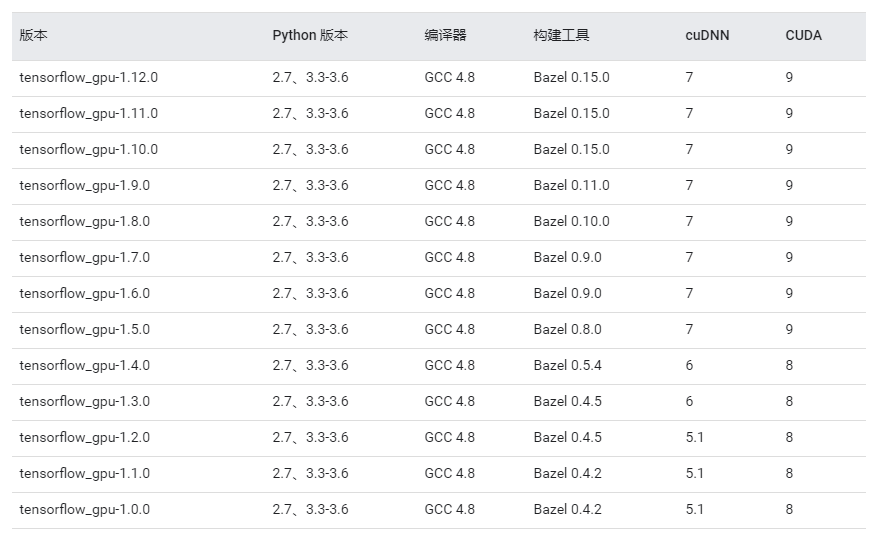Select the tensorflow_gpu-1.12.0 version cell
Screen dimensions: 891x549
(x=89, y=77)
